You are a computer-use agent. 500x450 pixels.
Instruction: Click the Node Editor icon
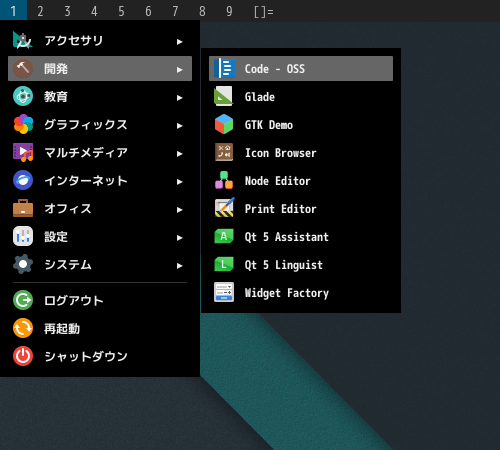(x=224, y=180)
